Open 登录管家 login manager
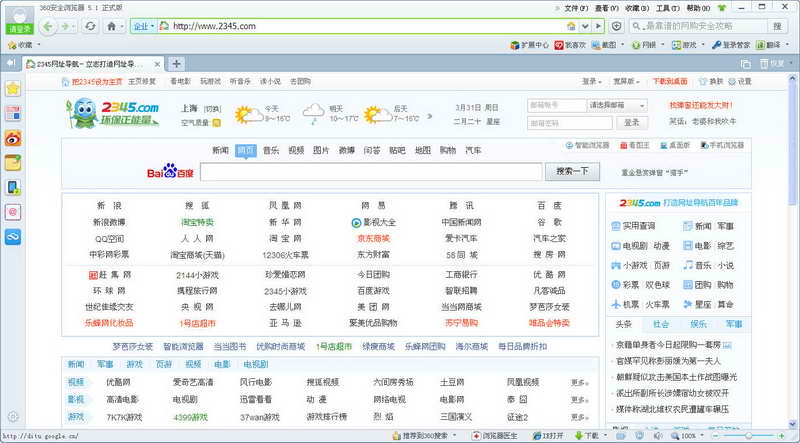Screen dimensions: 800x443 click(x=731, y=45)
